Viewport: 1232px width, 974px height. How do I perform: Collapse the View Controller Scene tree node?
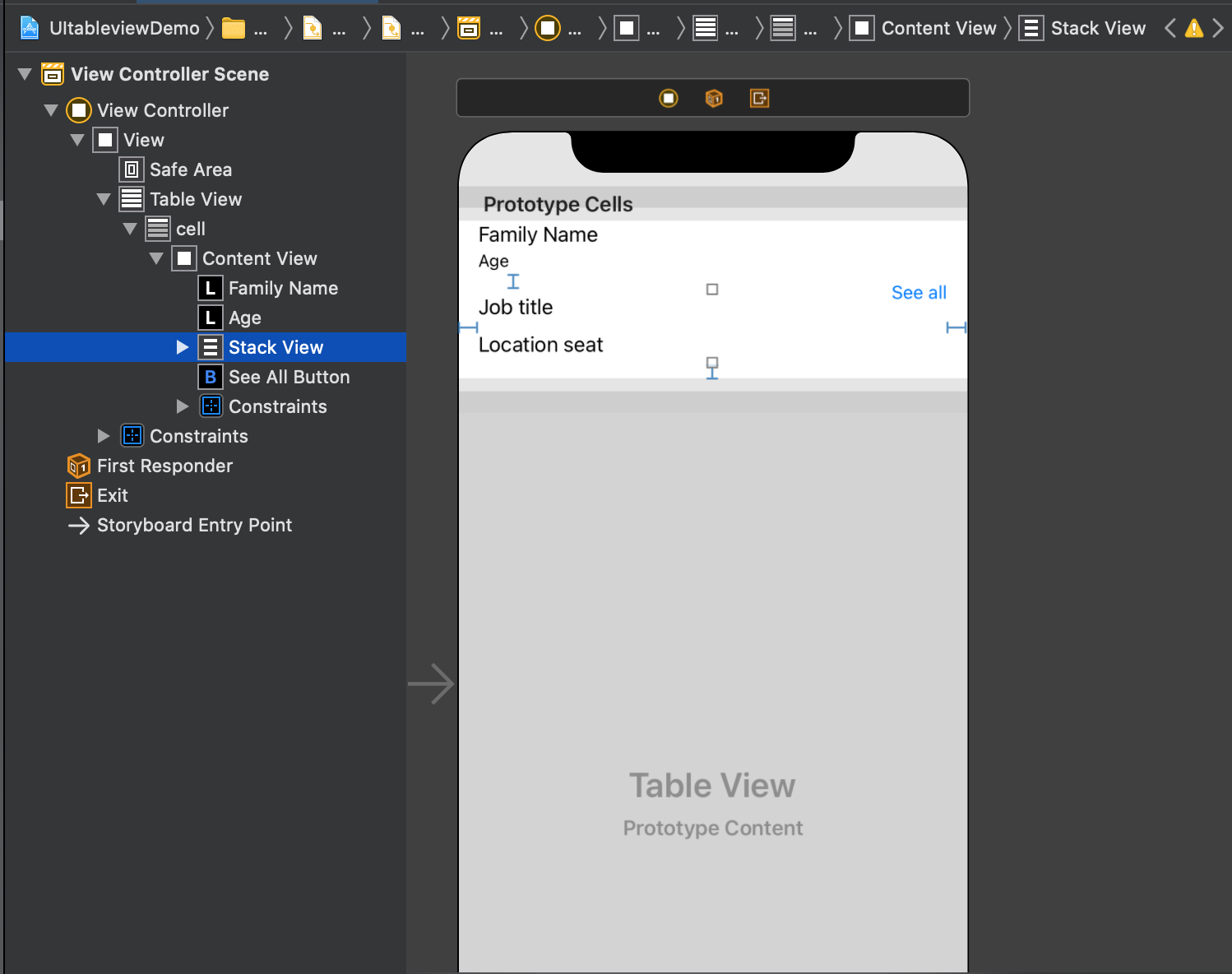pyautogui.click(x=24, y=73)
